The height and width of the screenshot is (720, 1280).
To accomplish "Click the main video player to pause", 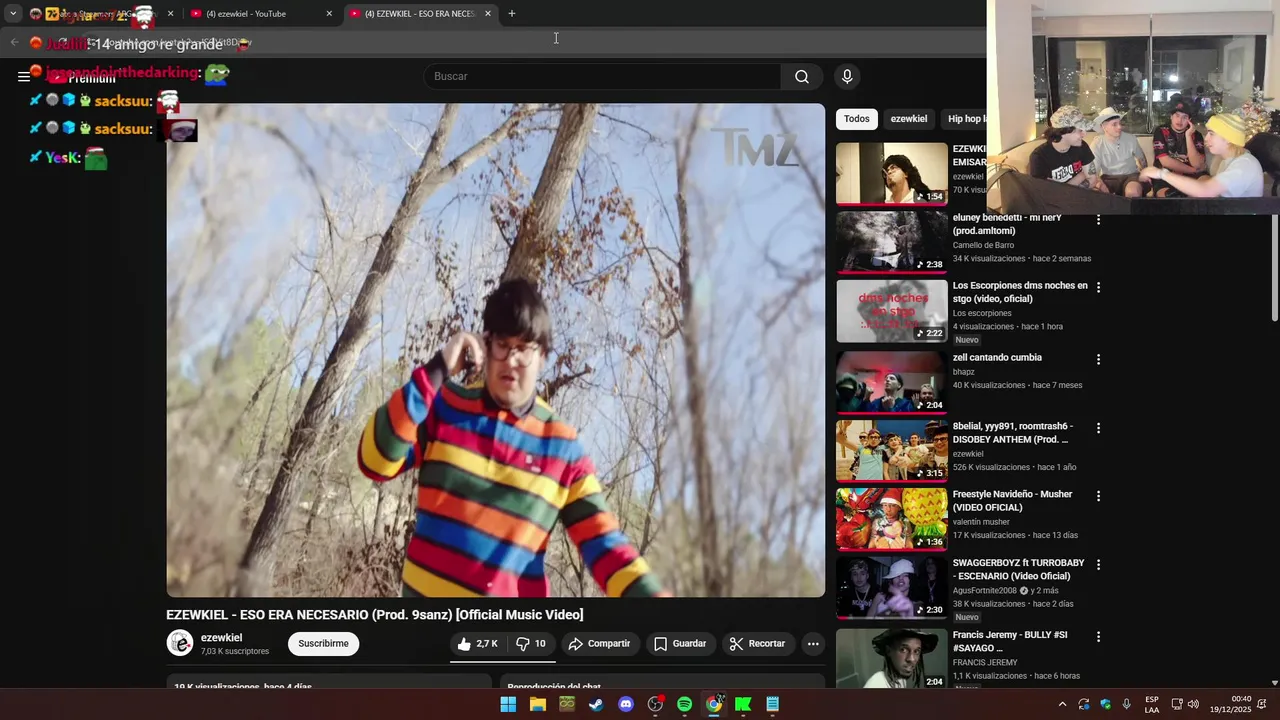I will (x=495, y=350).
